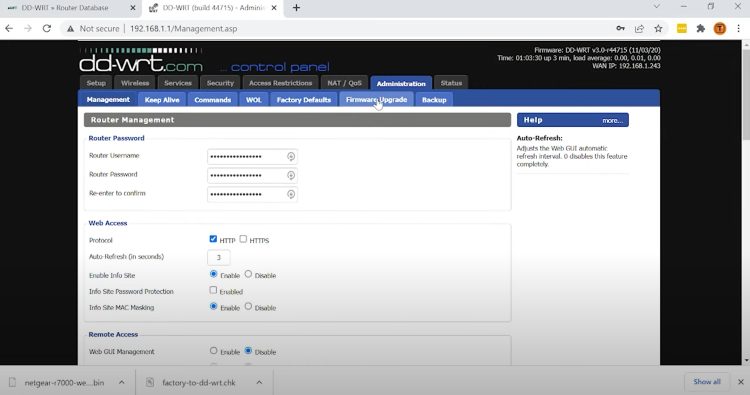Open the yellow extension icon
The image size is (750, 395).
pyautogui.click(x=682, y=29)
